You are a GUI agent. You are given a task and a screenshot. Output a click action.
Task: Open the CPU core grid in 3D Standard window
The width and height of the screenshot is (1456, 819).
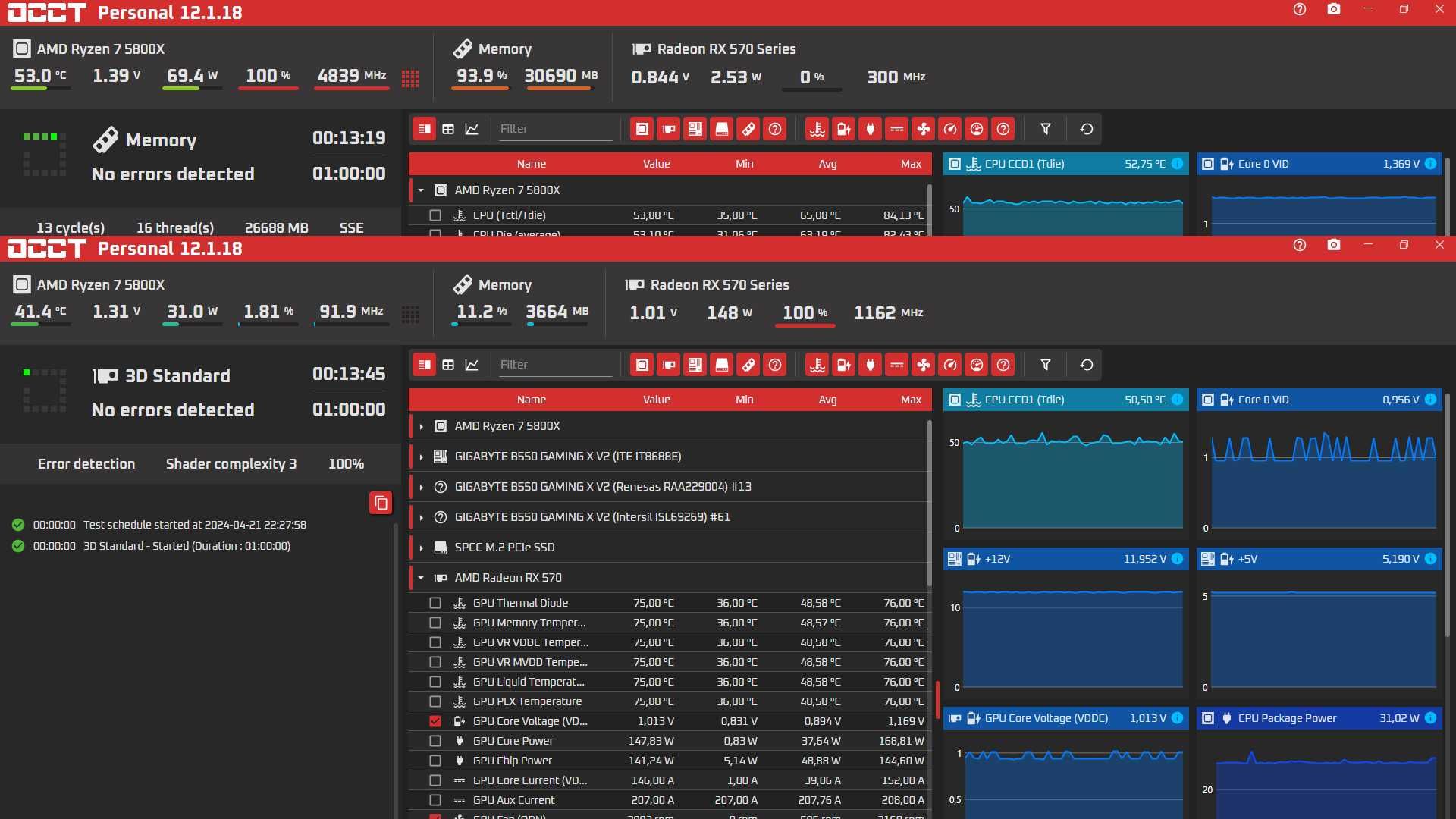[410, 314]
